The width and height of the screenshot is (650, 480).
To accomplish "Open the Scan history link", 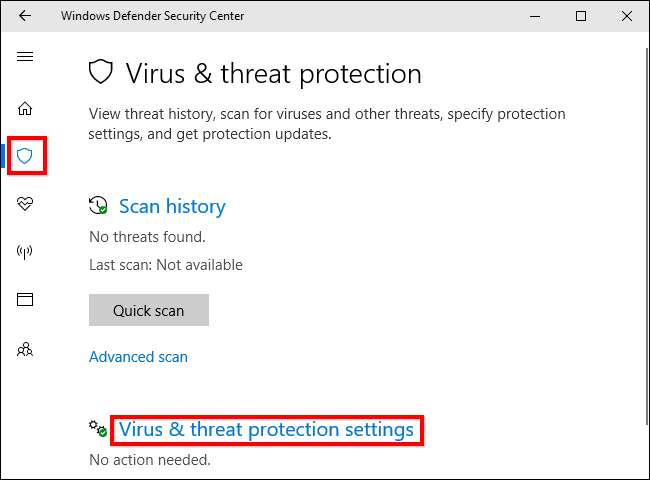I will (172, 206).
